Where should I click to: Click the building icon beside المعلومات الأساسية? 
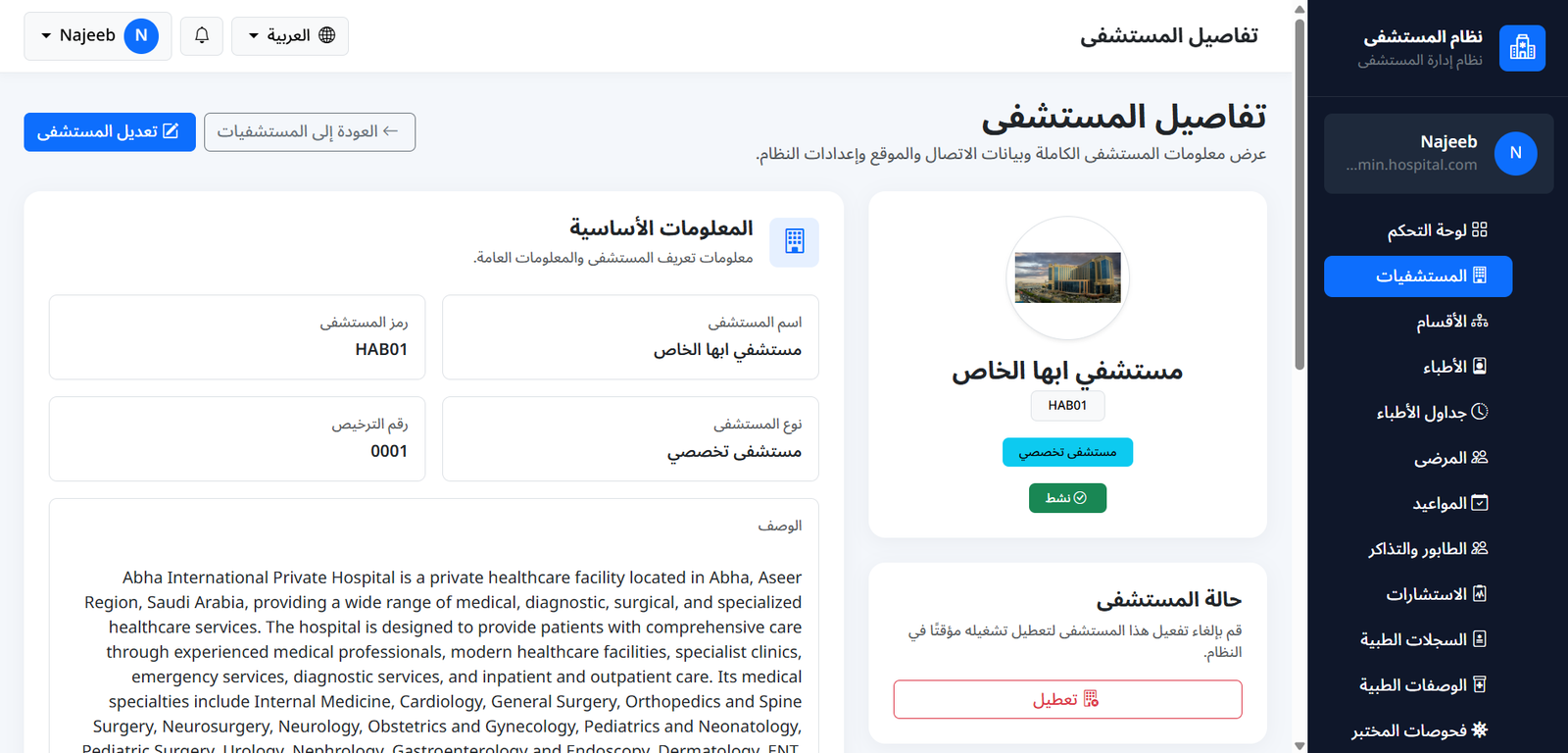coord(794,242)
